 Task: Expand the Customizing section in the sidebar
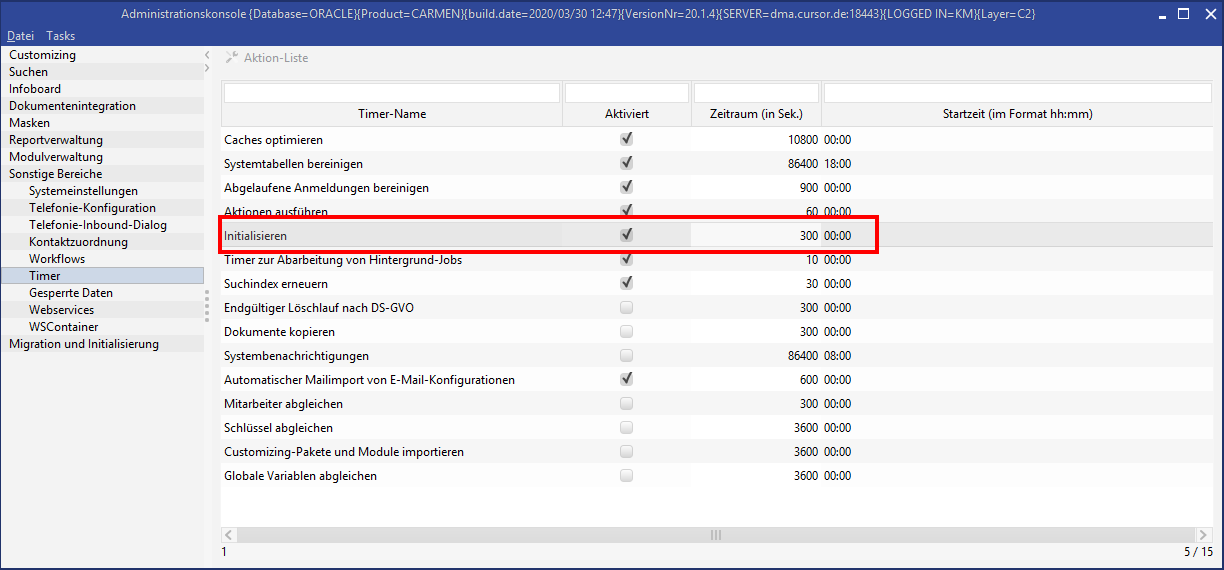point(42,55)
